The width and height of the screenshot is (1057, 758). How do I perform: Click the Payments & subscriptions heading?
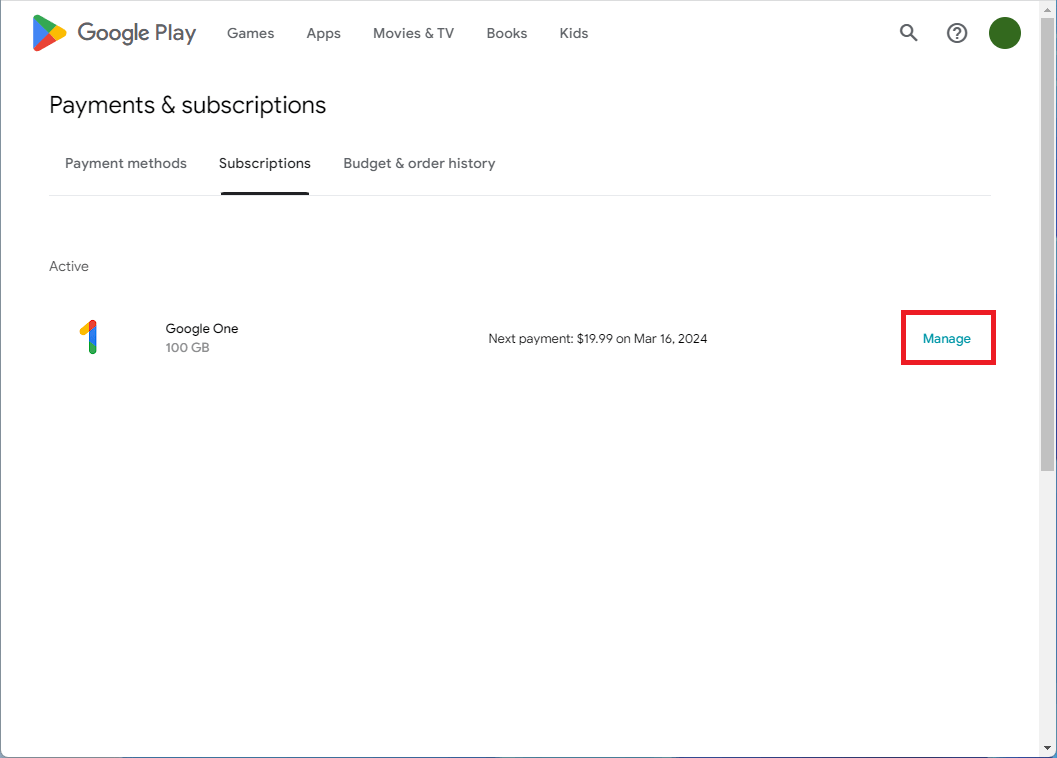(187, 105)
